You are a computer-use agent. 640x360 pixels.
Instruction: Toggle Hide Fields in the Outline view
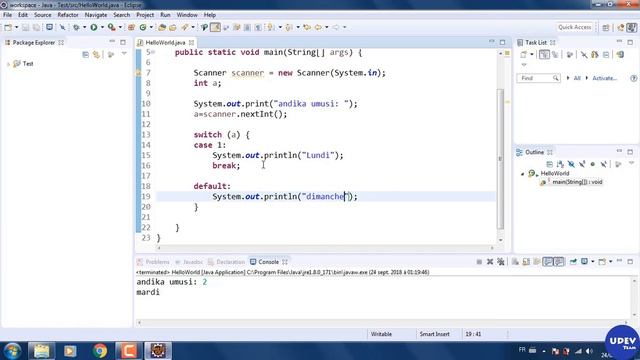click(571, 164)
